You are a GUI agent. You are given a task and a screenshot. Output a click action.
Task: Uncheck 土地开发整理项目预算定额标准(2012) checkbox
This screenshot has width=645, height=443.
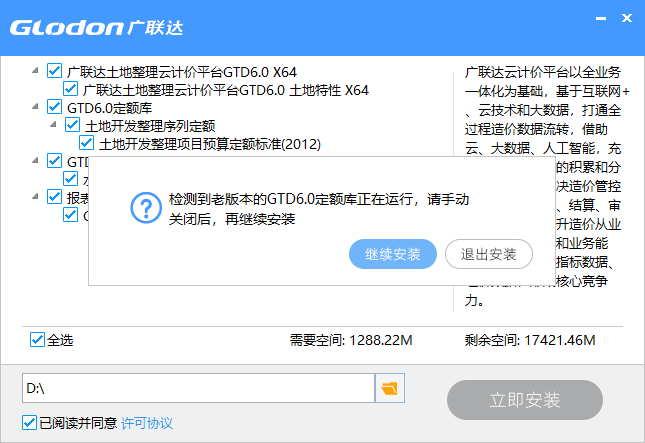click(x=86, y=143)
